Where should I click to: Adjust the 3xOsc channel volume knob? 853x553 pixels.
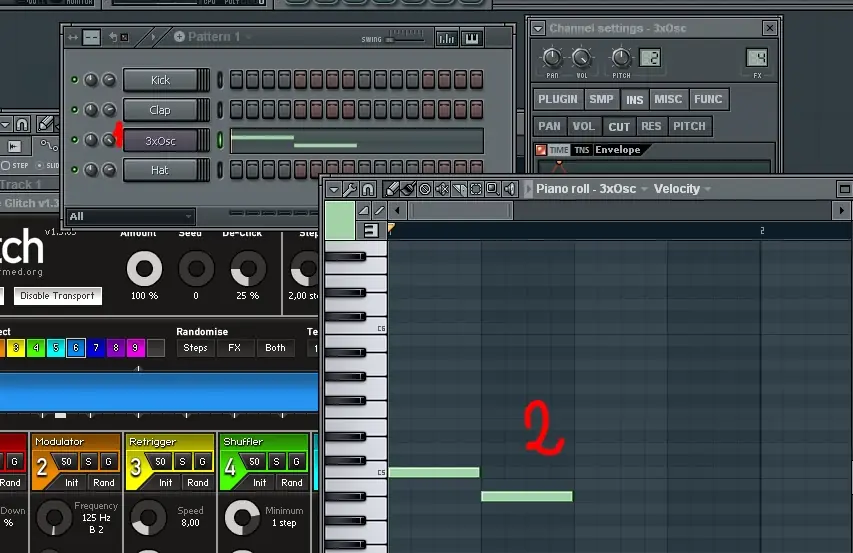(109, 140)
